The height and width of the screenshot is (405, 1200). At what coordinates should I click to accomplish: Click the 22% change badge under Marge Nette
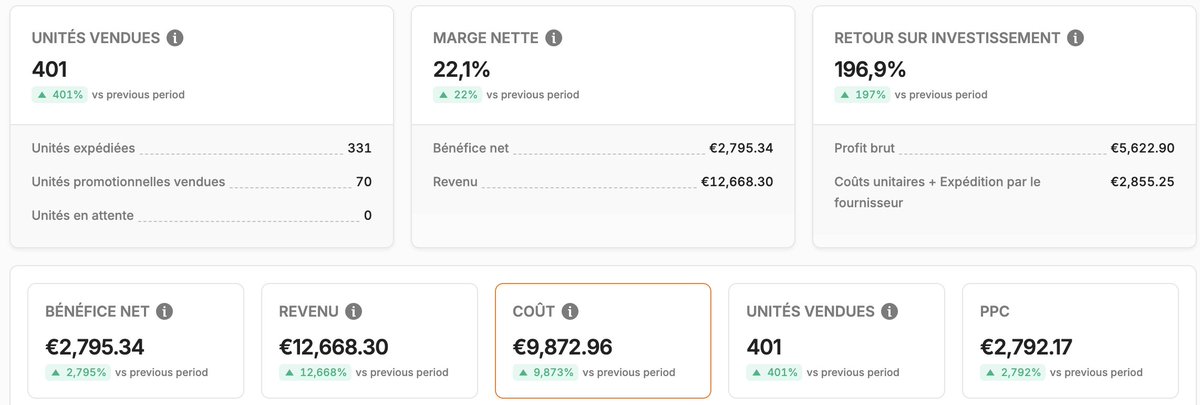(x=457, y=95)
